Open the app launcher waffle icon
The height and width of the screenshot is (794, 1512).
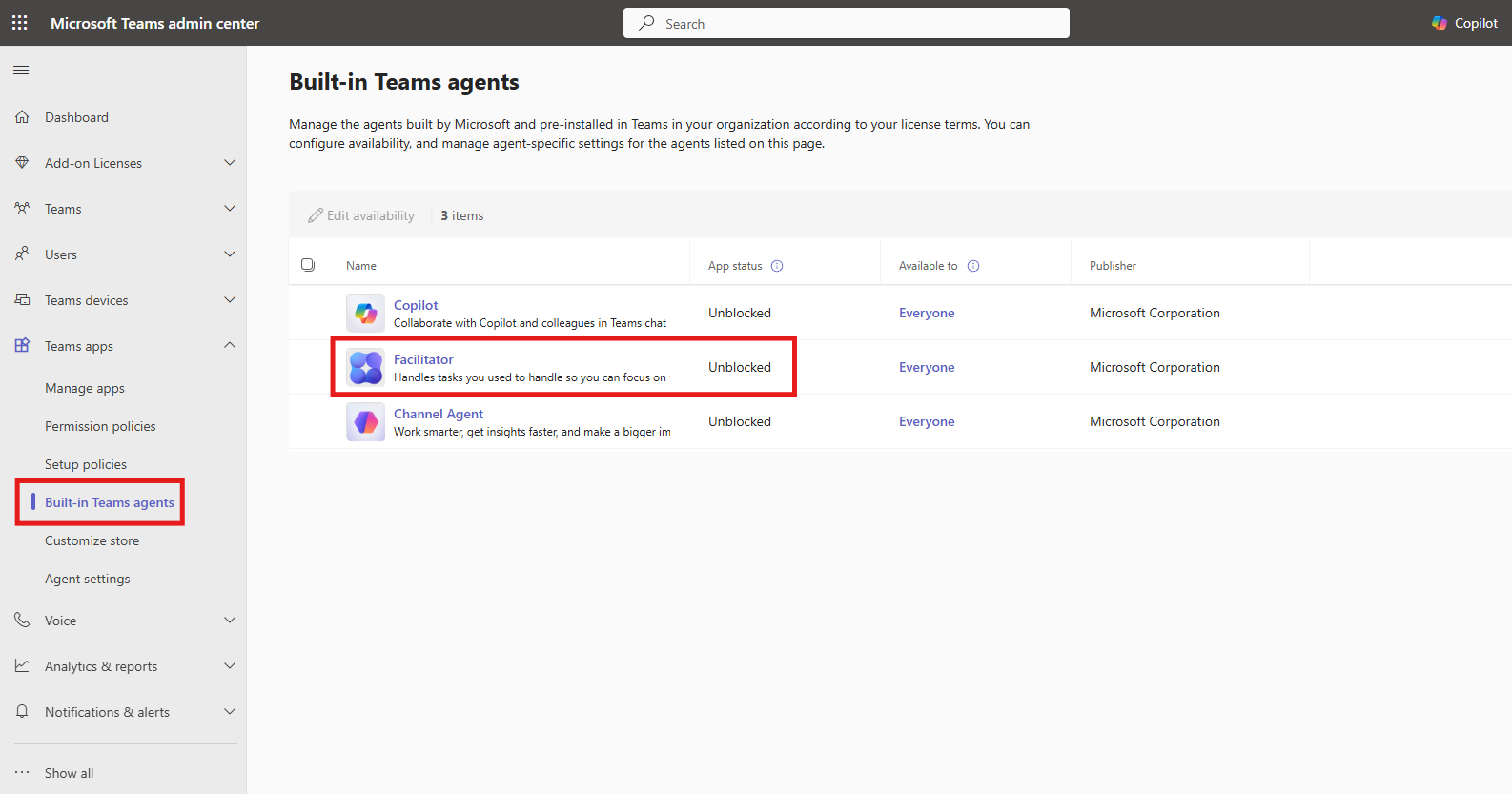(x=19, y=23)
